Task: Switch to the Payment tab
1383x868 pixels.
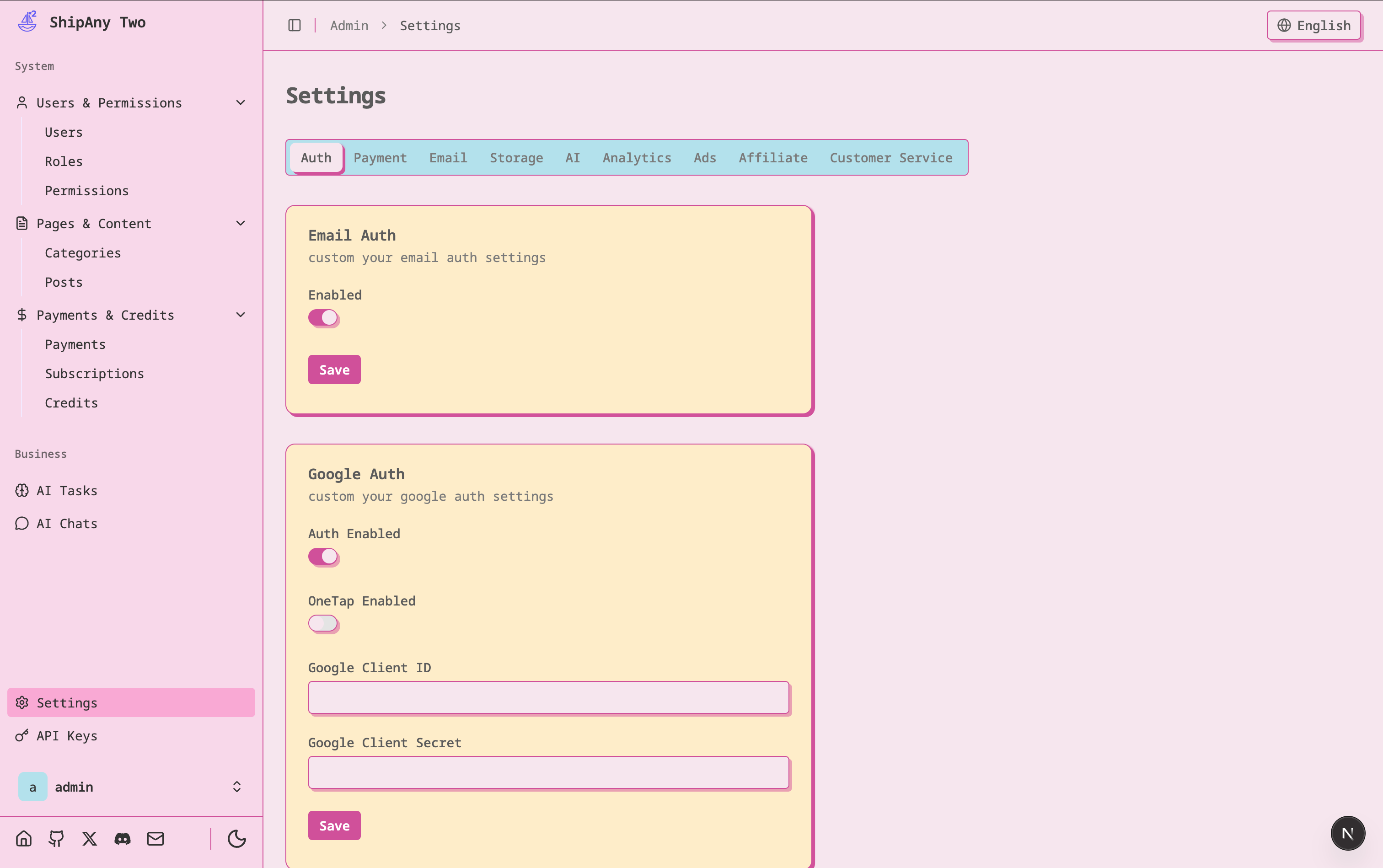Action: (380, 158)
